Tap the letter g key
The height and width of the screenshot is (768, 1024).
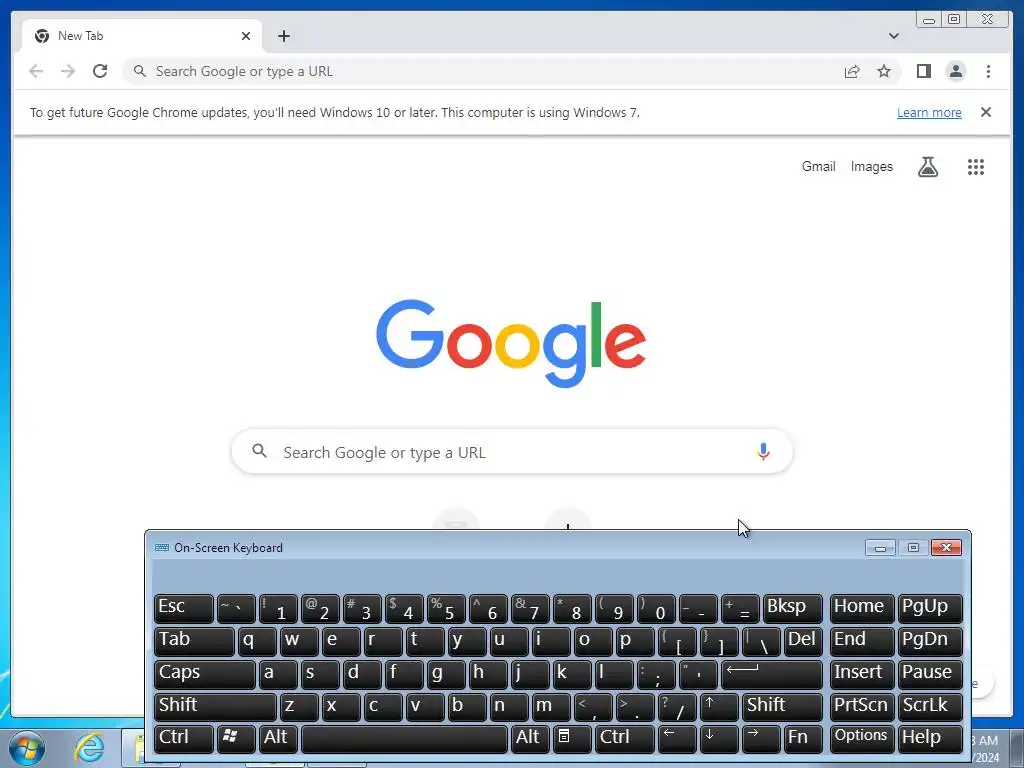coord(446,674)
